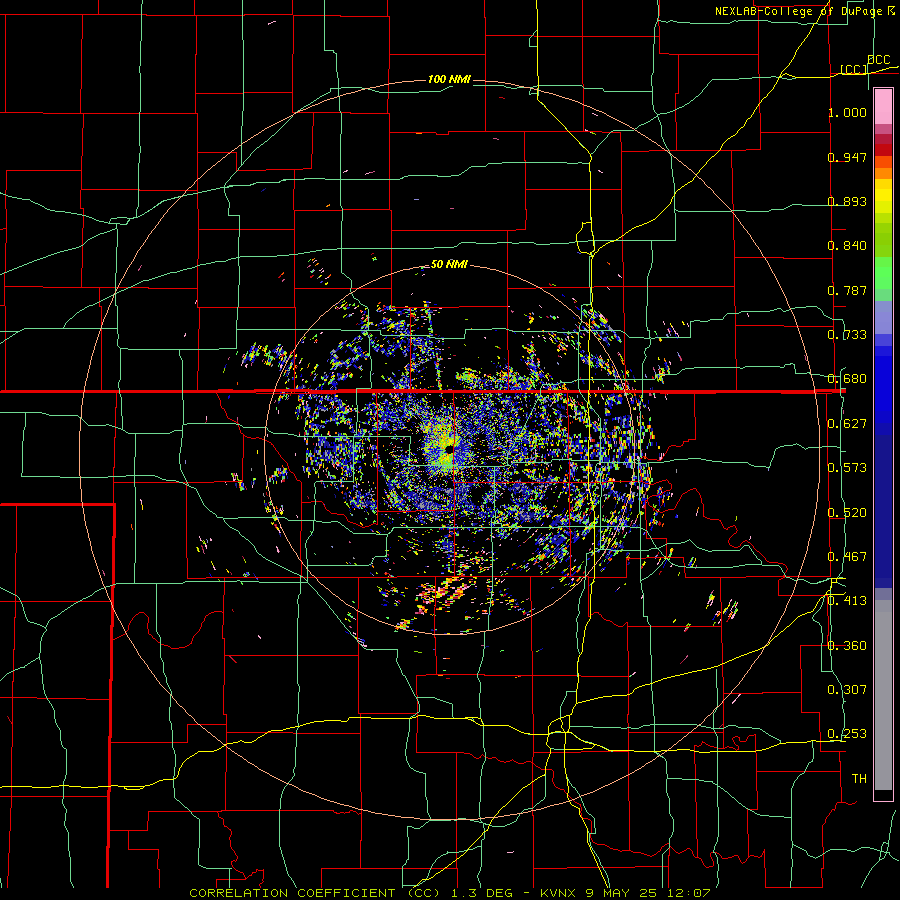The height and width of the screenshot is (900, 900).
Task: Click the [CC] legend unit label
Action: (x=853, y=69)
